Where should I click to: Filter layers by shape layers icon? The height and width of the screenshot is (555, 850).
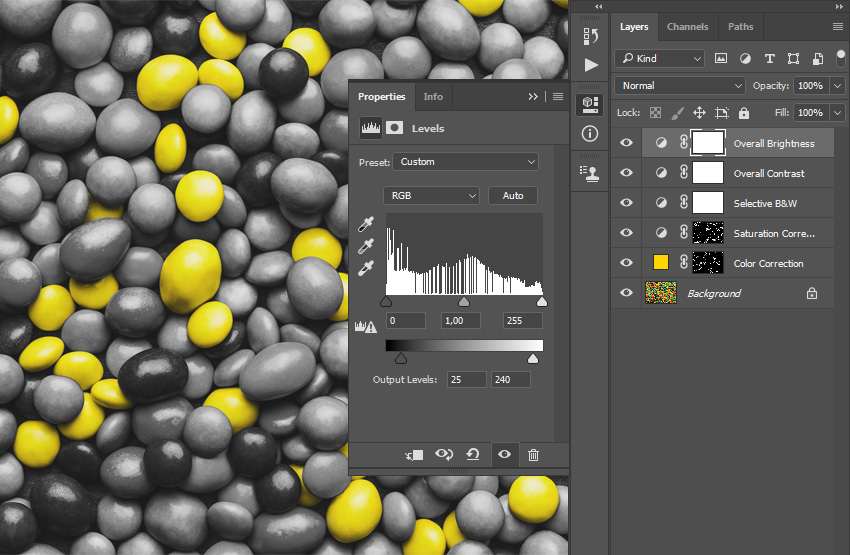[793, 59]
